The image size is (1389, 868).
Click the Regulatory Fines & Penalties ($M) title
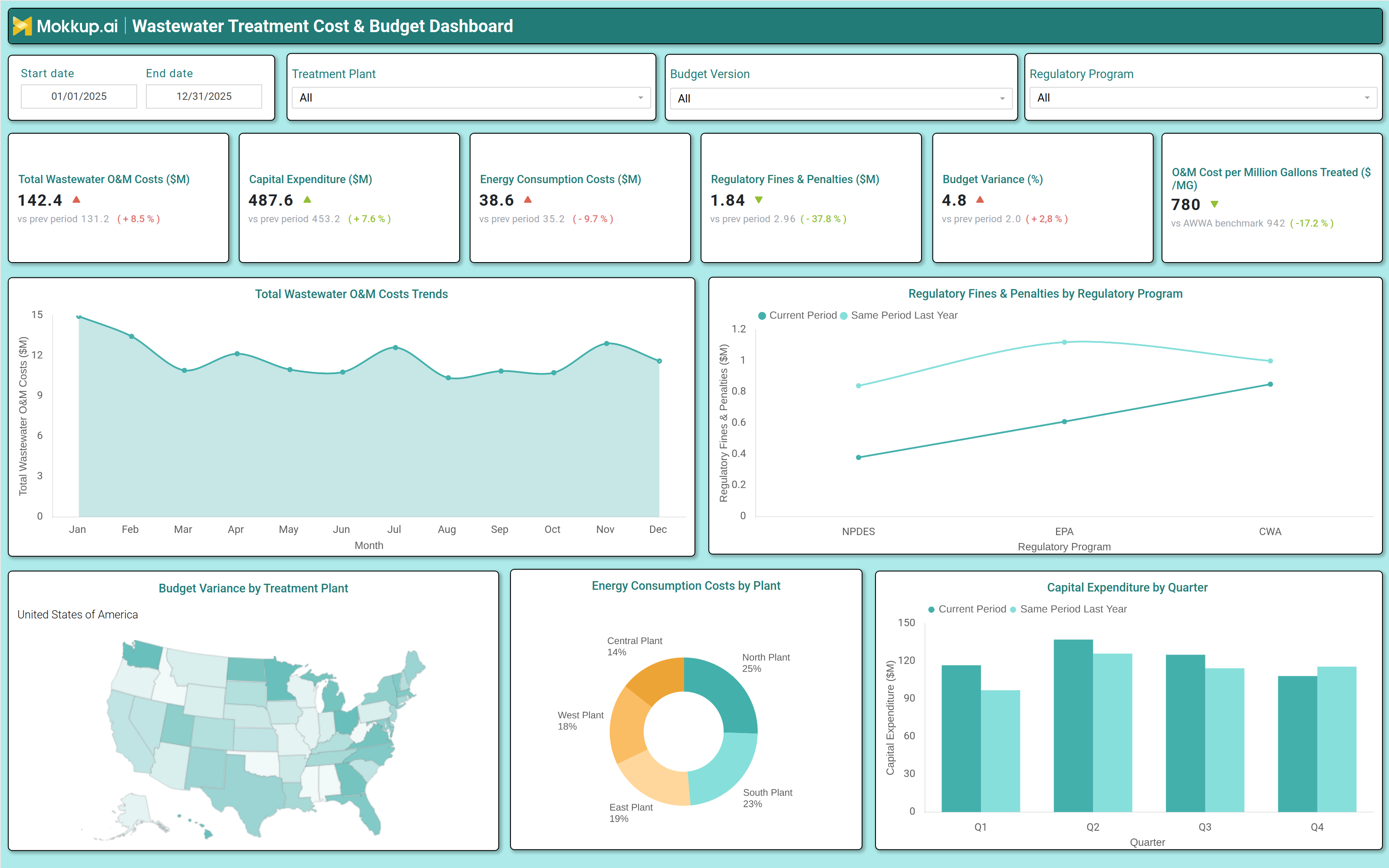795,179
